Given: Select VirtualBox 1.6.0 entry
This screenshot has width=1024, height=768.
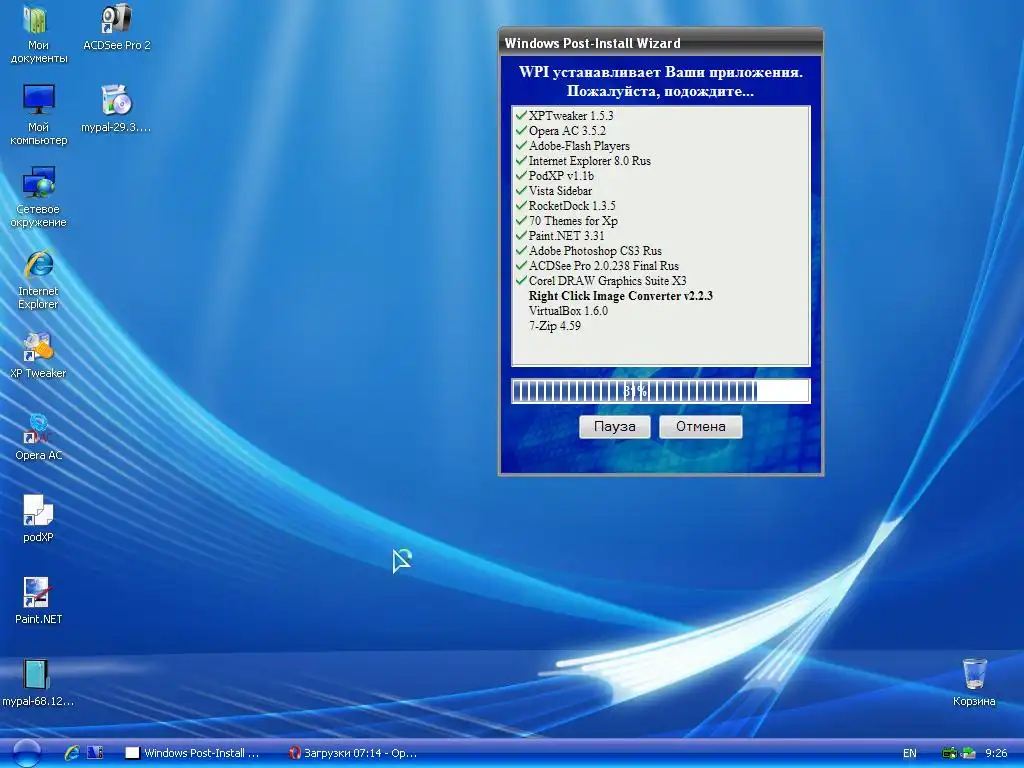Looking at the screenshot, I should (x=568, y=311).
